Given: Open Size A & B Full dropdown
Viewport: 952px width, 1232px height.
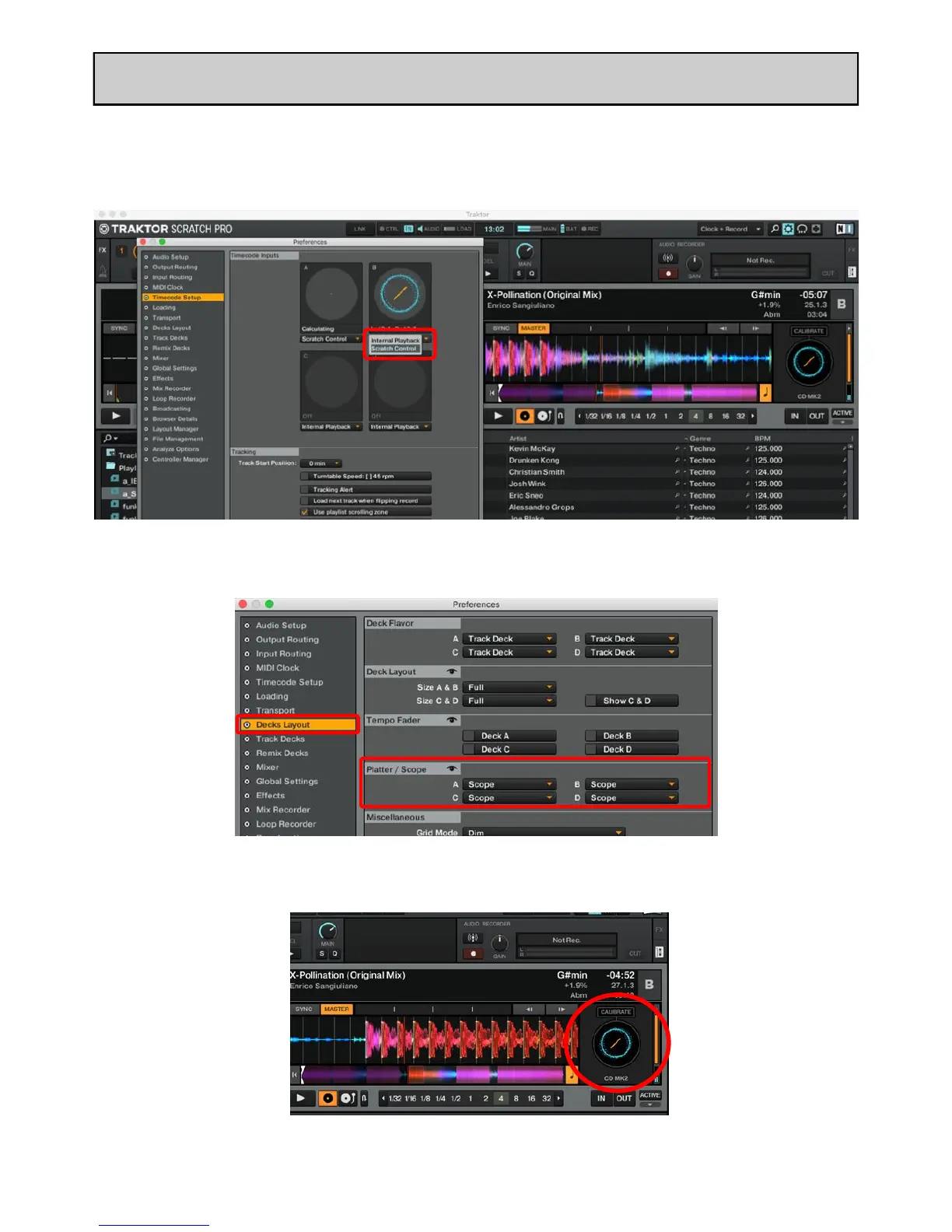Looking at the screenshot, I should 509,688.
